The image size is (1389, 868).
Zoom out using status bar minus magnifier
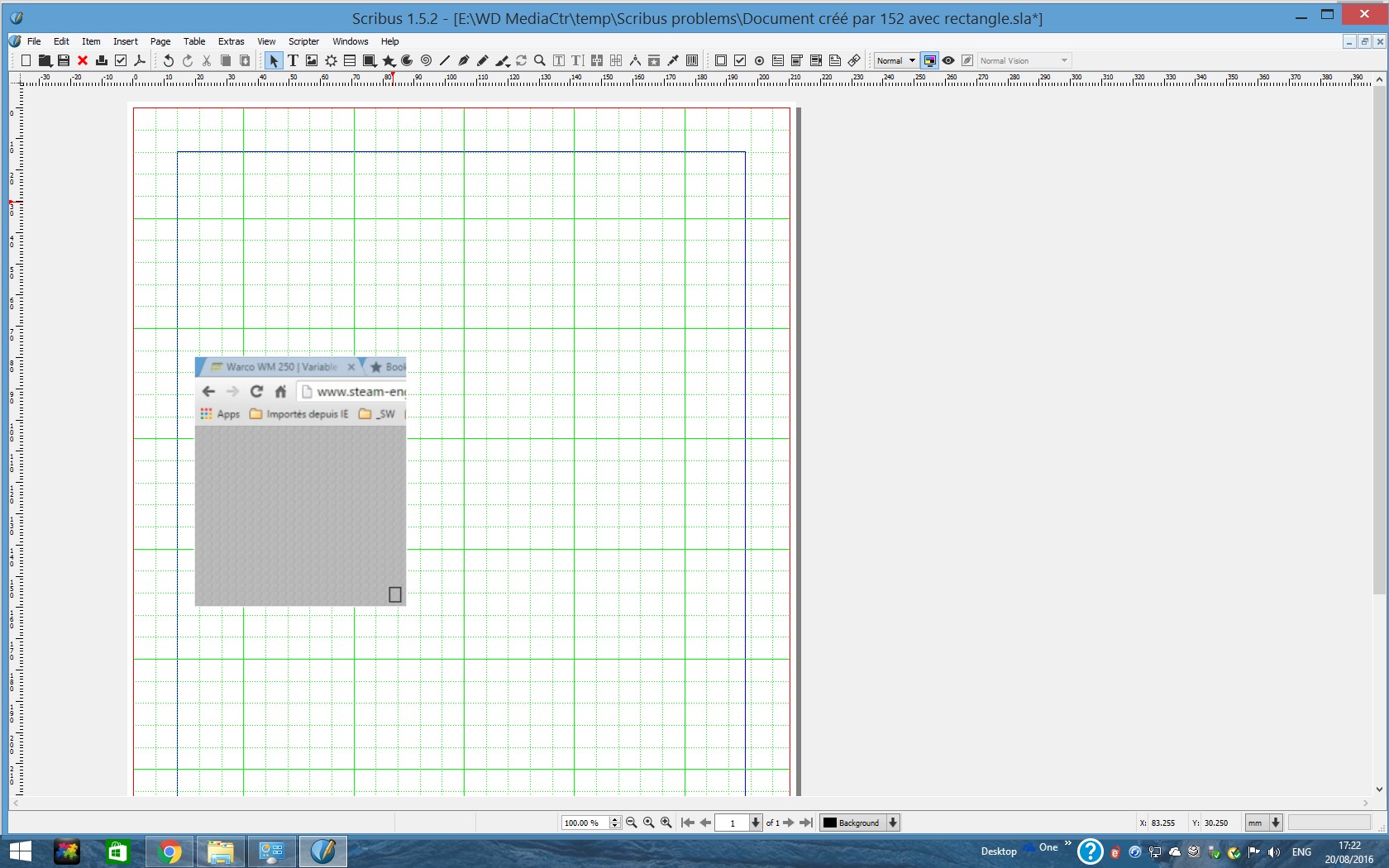coord(632,823)
